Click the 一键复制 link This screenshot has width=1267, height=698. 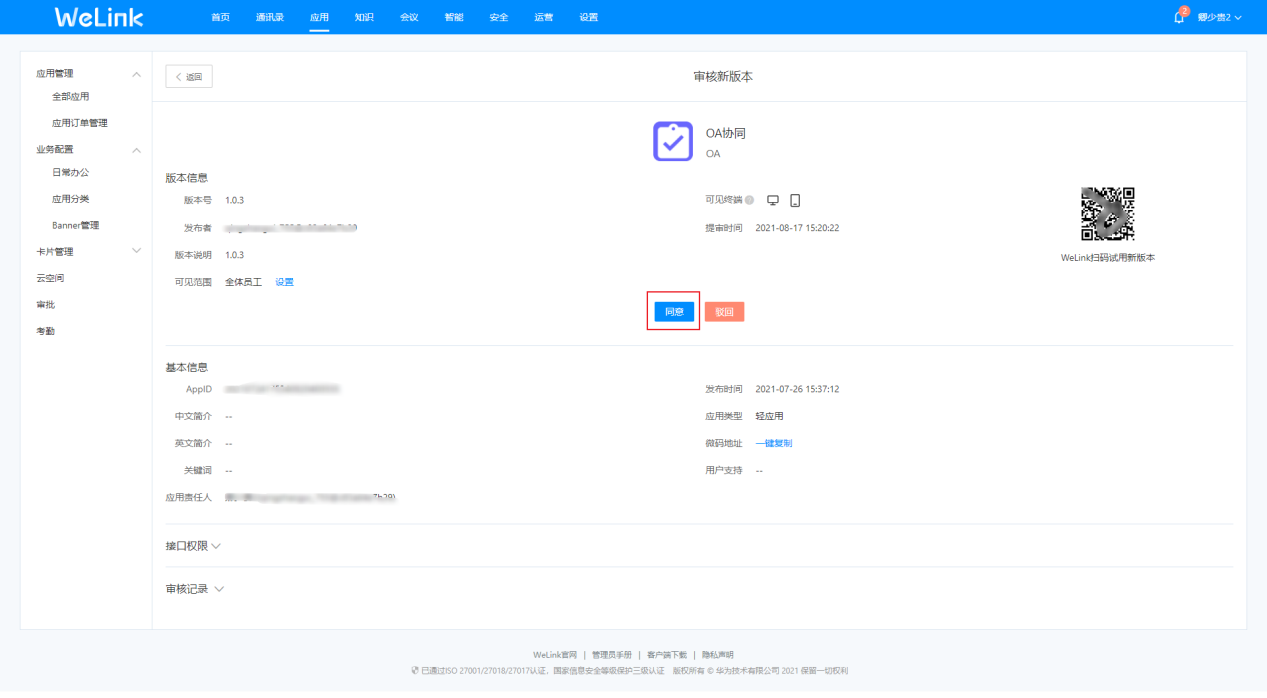click(x=773, y=443)
